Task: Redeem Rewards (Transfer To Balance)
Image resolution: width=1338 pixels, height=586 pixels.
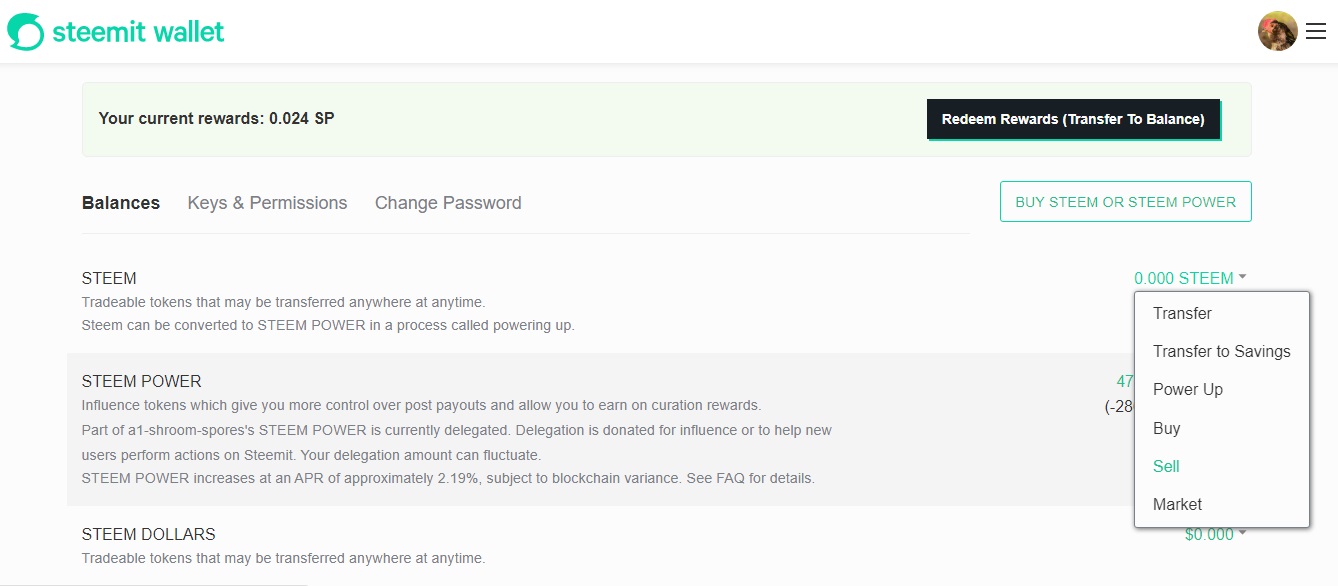Action: [x=1073, y=119]
